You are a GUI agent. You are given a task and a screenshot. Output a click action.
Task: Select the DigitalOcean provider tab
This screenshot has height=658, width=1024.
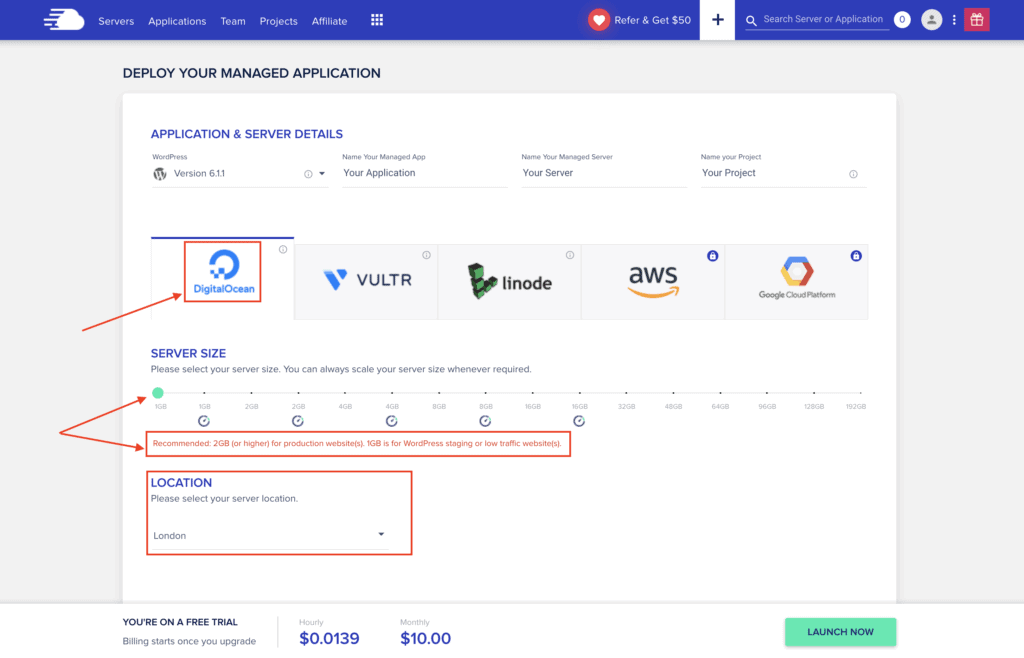point(223,279)
